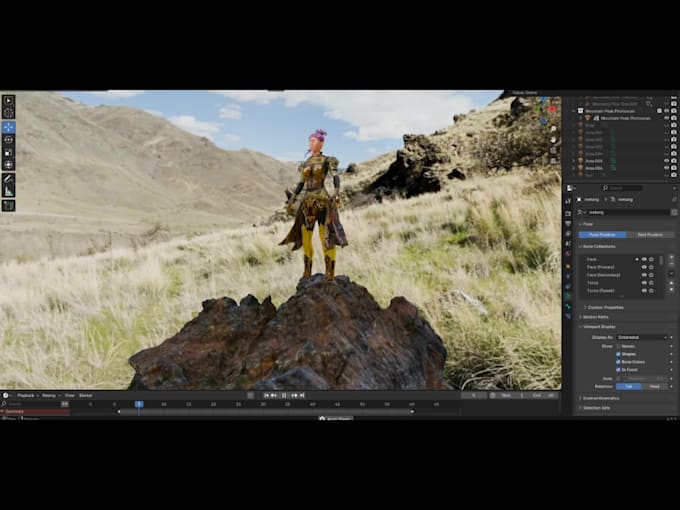Set Relations to Head
This screenshot has width=680, height=510.
pos(654,386)
